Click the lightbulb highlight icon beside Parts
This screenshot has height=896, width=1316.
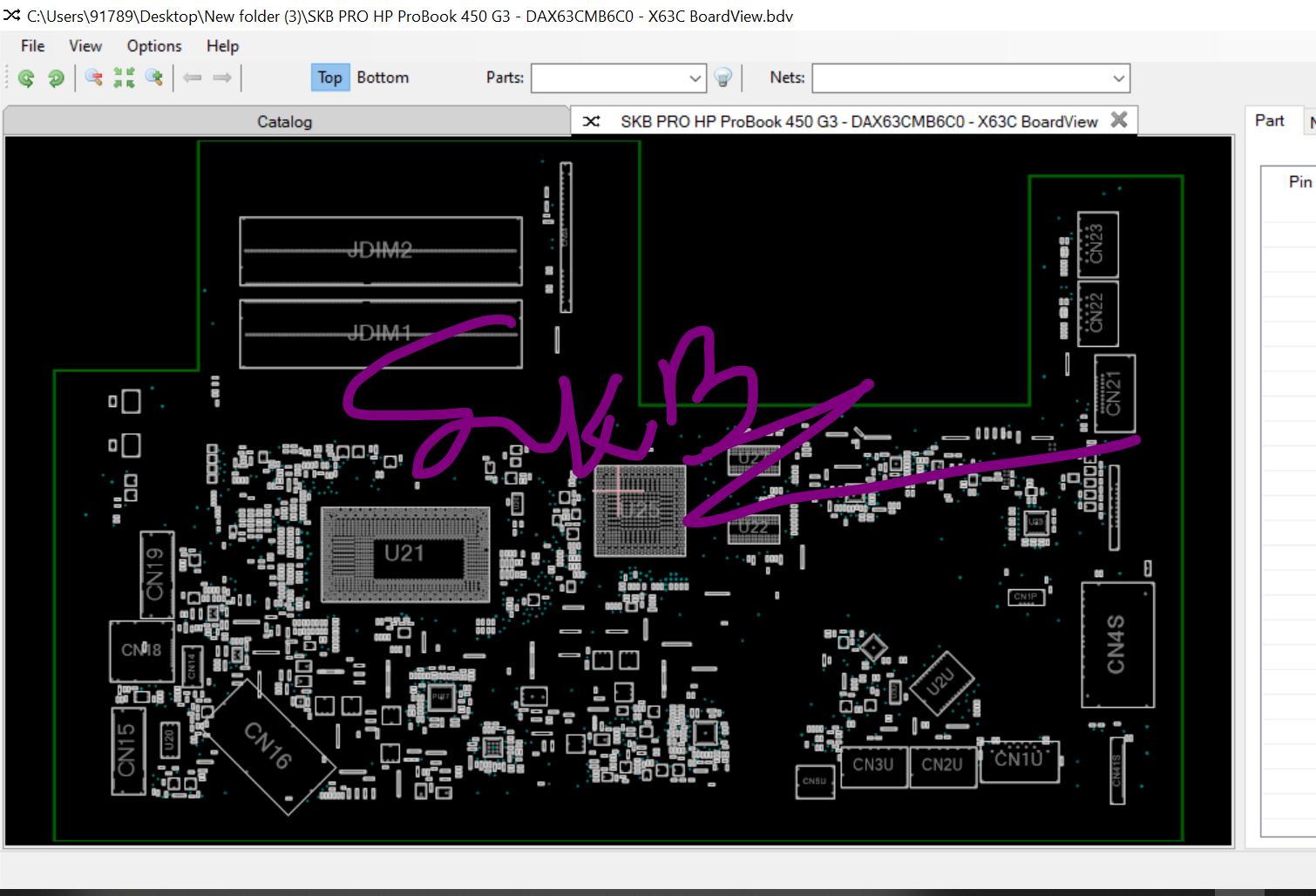point(722,78)
